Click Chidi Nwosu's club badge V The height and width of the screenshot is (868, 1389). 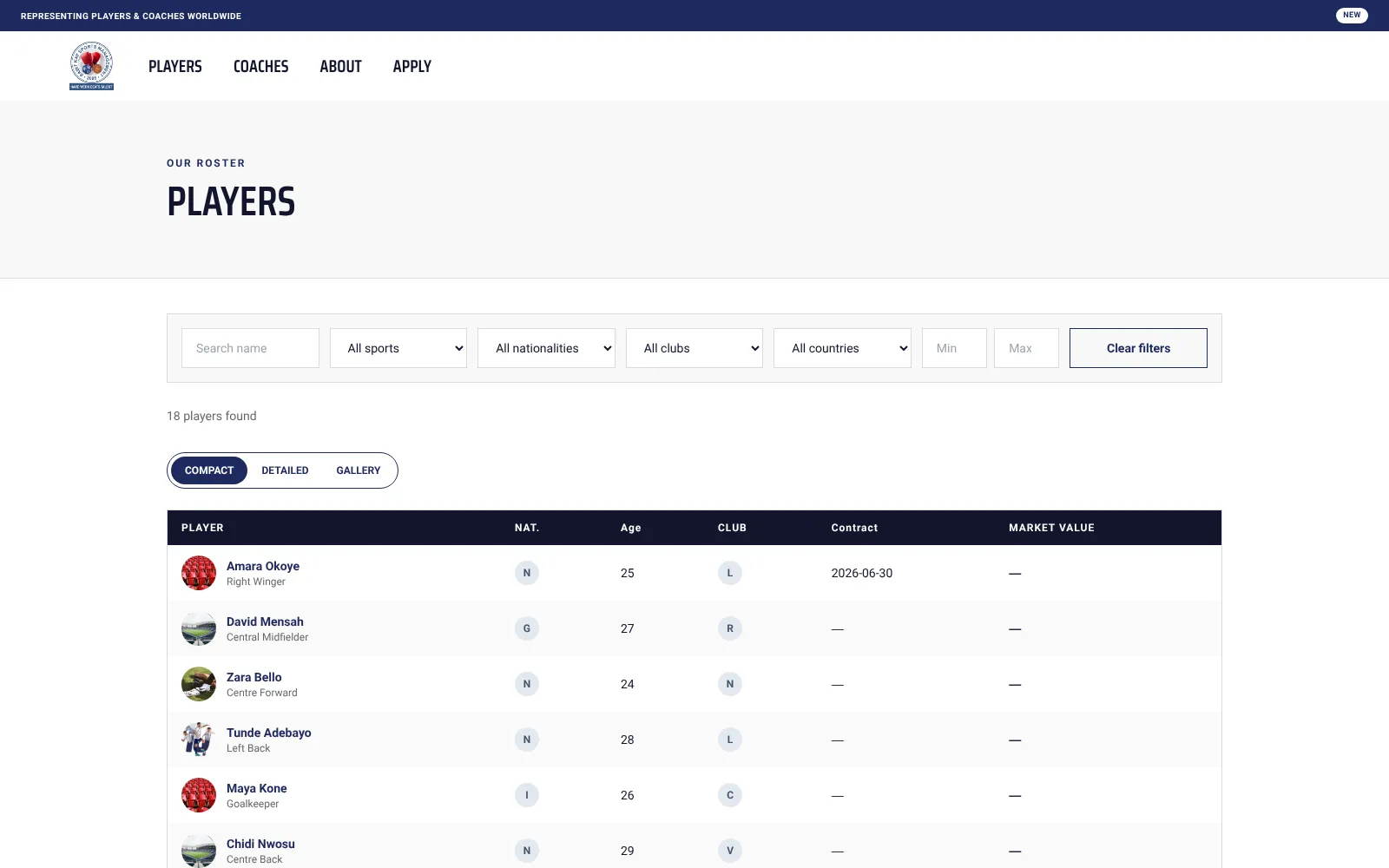click(x=730, y=851)
